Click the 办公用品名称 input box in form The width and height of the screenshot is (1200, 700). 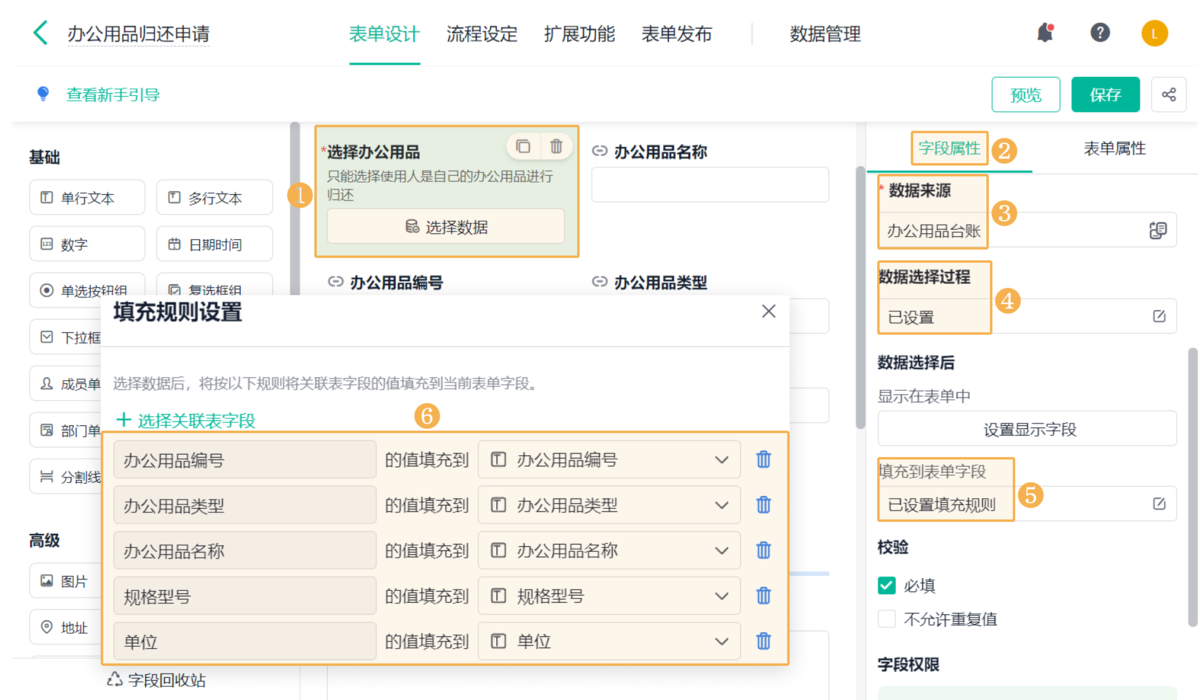click(x=710, y=185)
